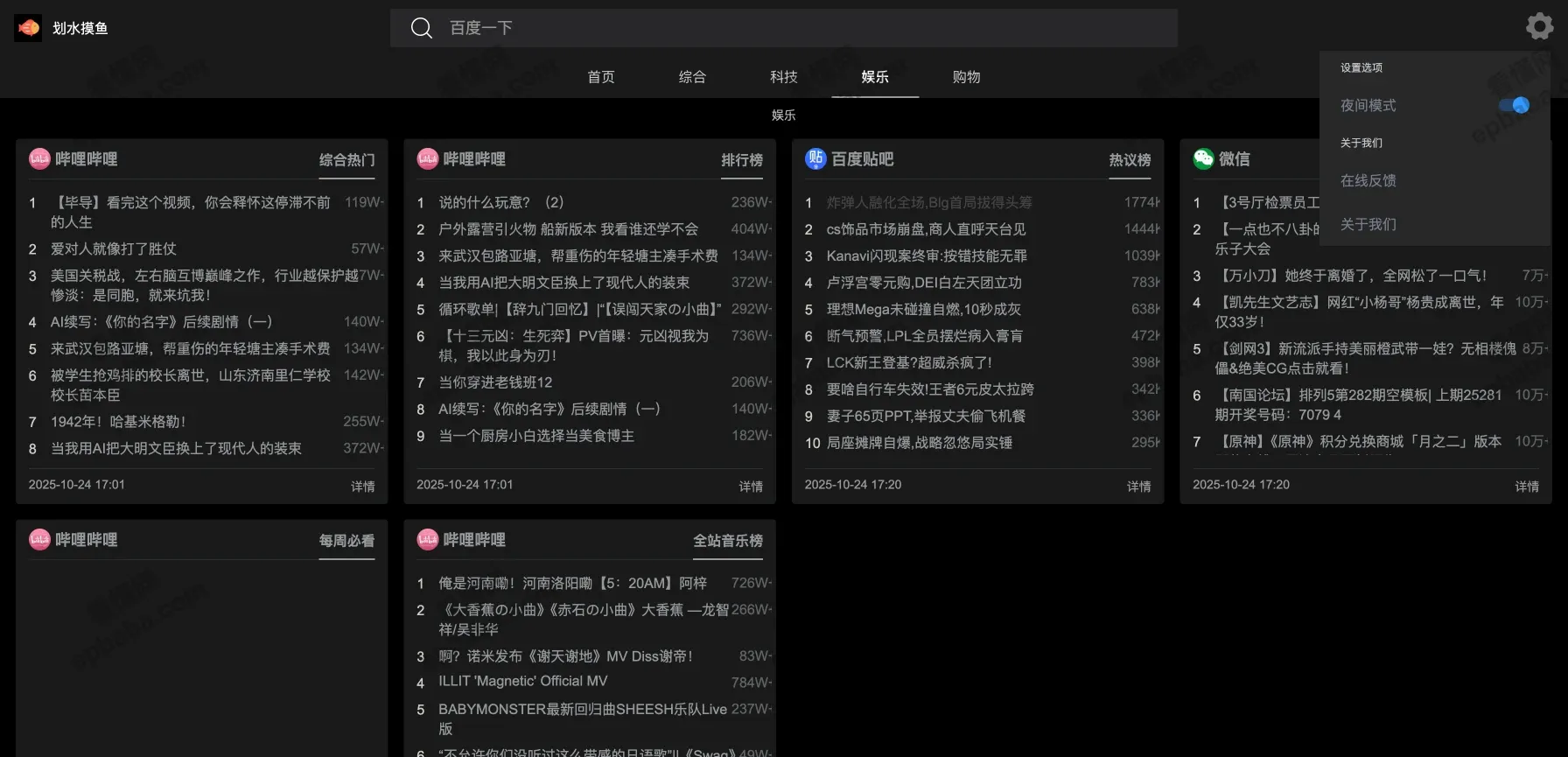Open item 卢浮宫零元购
Image resolution: width=1568 pixels, height=757 pixels.
coord(924,282)
